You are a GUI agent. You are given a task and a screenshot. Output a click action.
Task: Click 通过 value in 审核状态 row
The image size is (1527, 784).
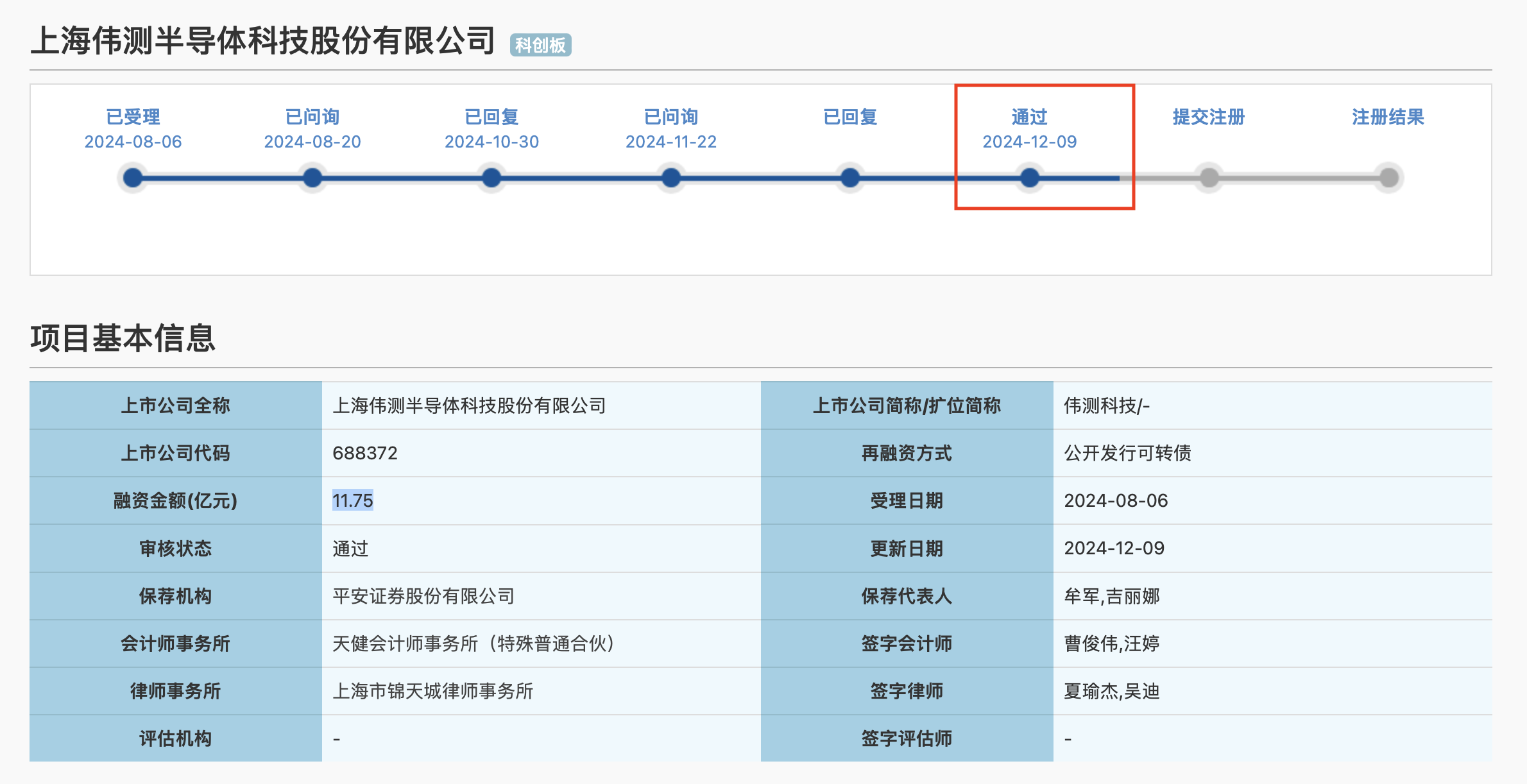(350, 549)
